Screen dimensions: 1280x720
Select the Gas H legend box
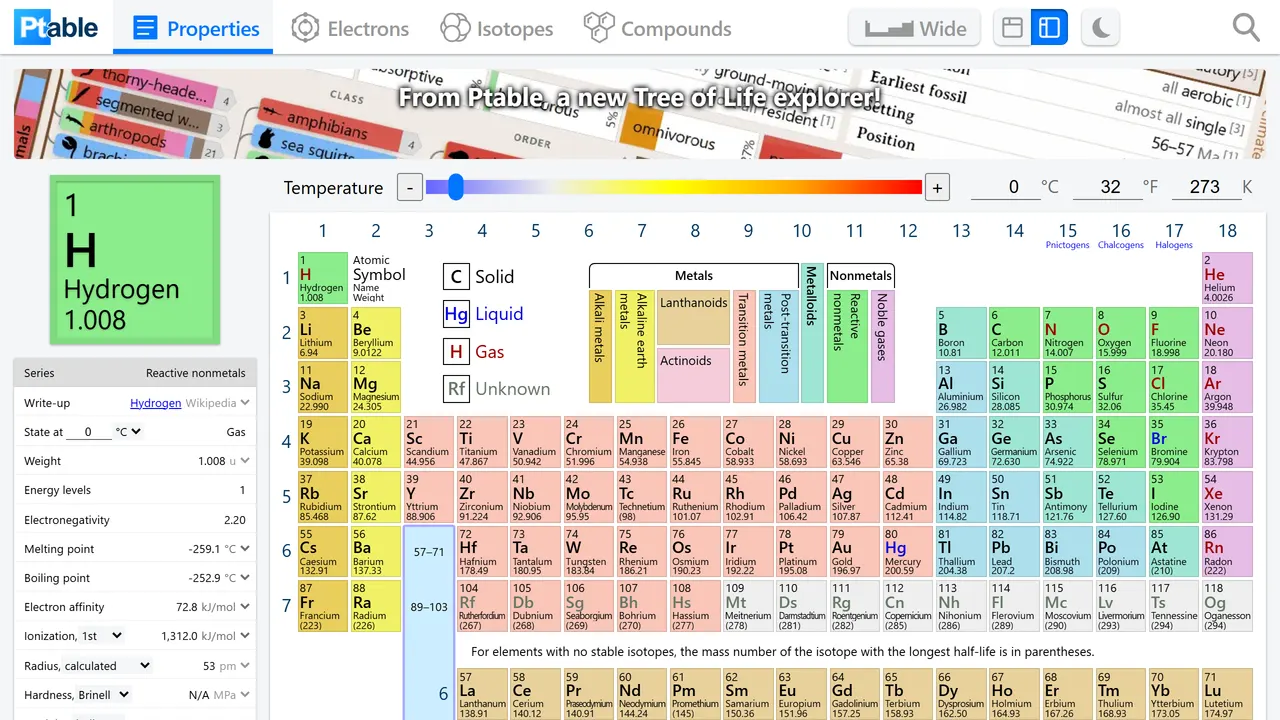[456, 352]
